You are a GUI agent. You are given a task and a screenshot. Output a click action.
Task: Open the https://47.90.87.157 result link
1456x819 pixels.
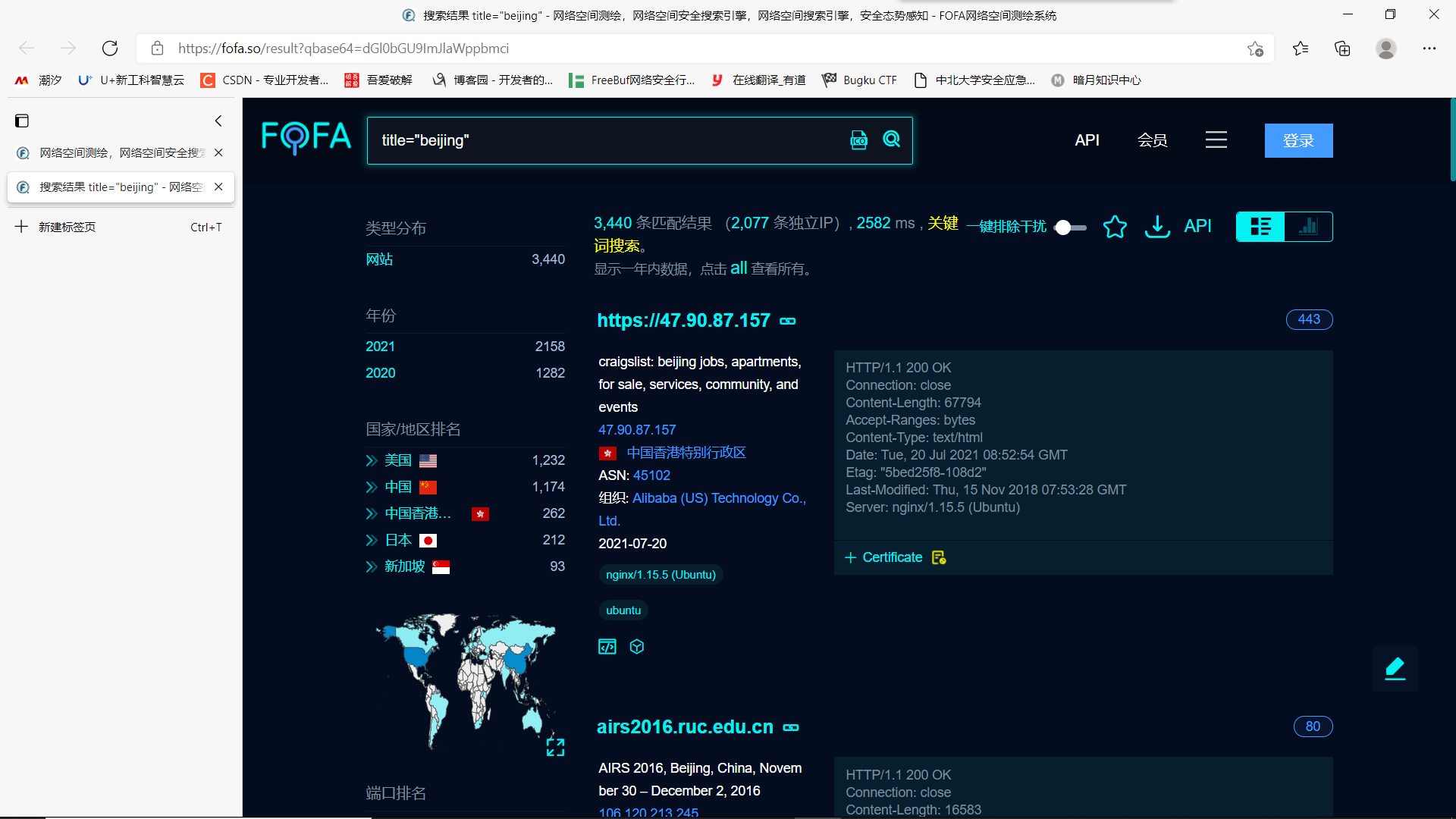coord(683,321)
